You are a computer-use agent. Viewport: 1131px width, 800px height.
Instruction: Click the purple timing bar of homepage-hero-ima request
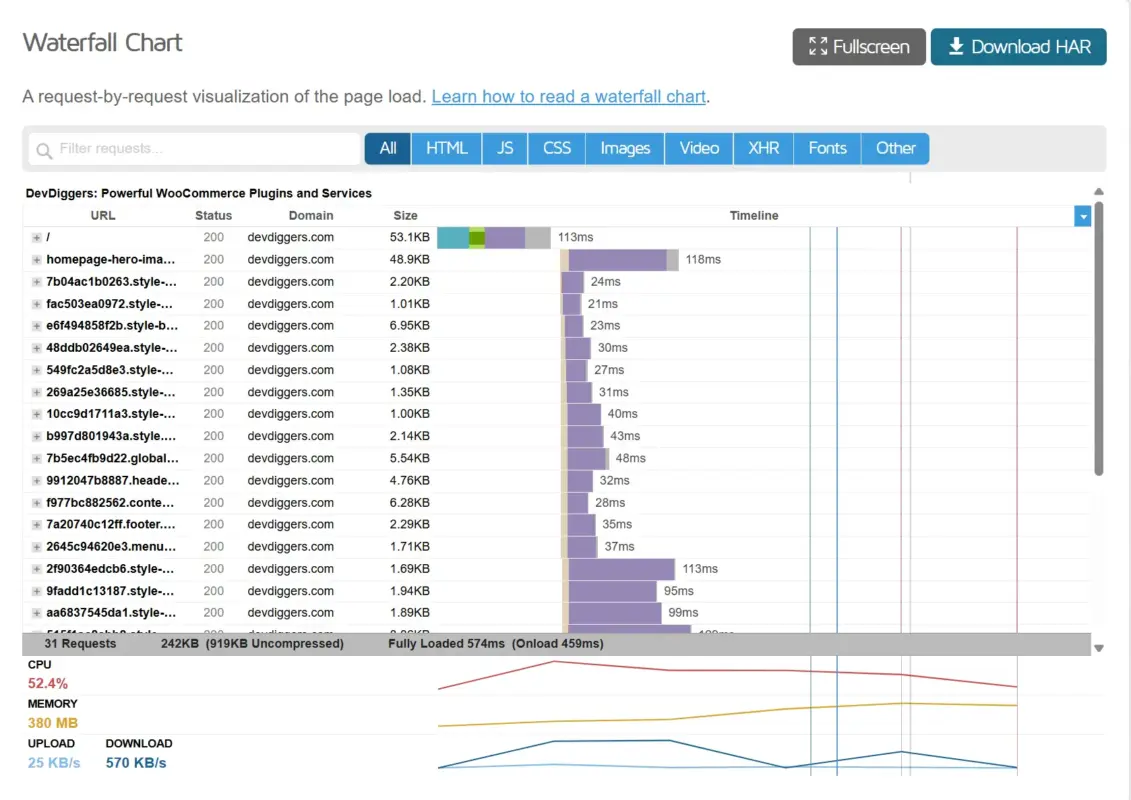tap(617, 260)
